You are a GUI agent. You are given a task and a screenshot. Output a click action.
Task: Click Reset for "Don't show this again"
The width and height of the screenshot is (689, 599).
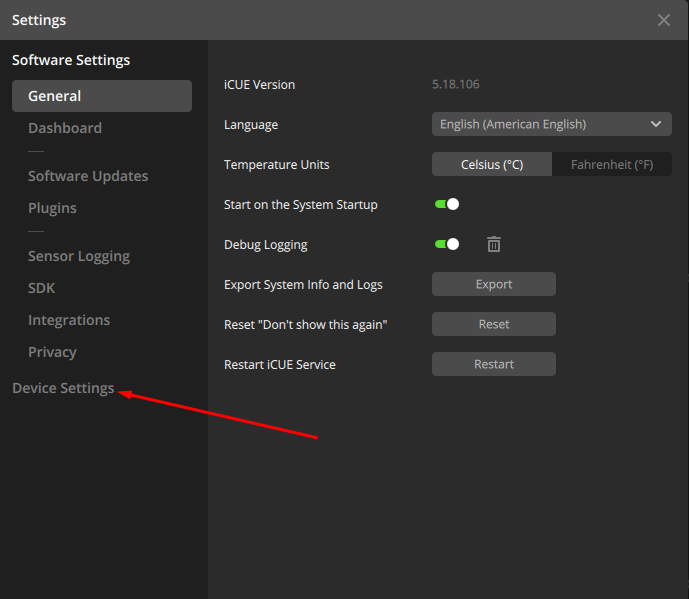(x=494, y=324)
